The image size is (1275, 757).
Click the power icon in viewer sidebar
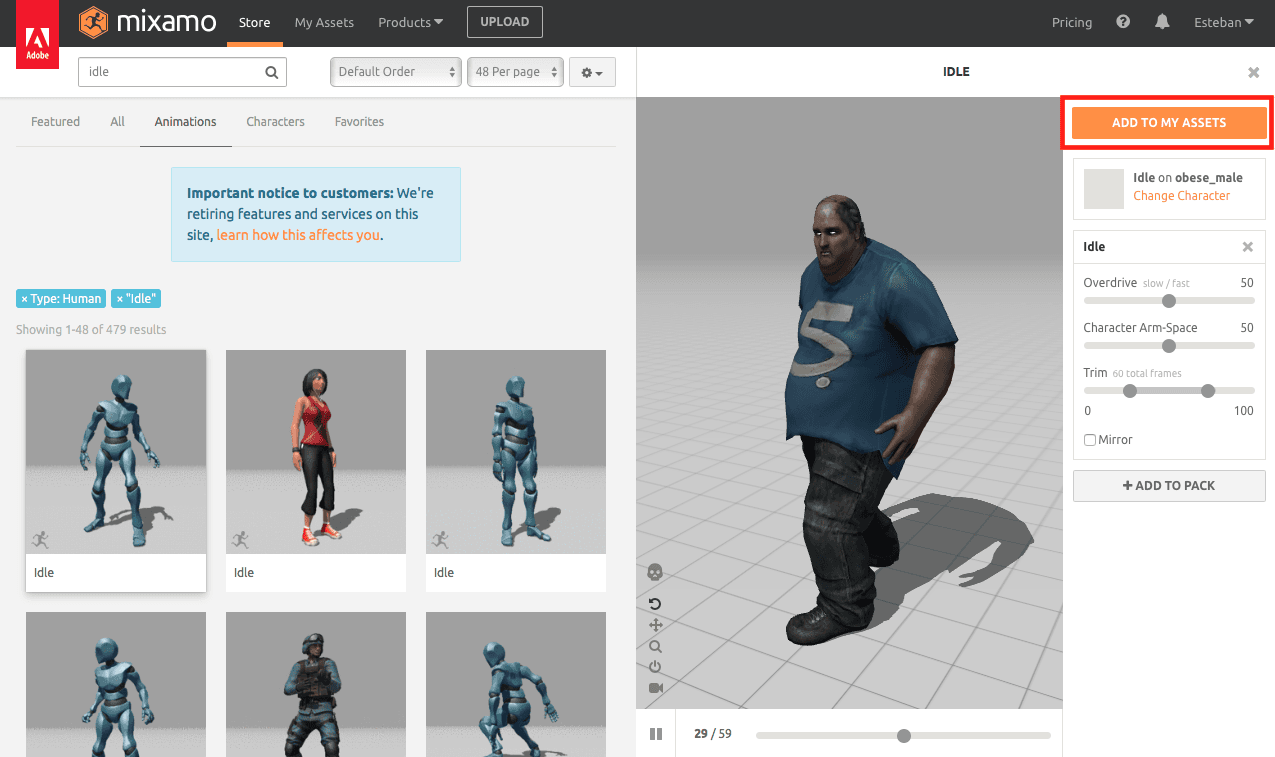[654, 667]
